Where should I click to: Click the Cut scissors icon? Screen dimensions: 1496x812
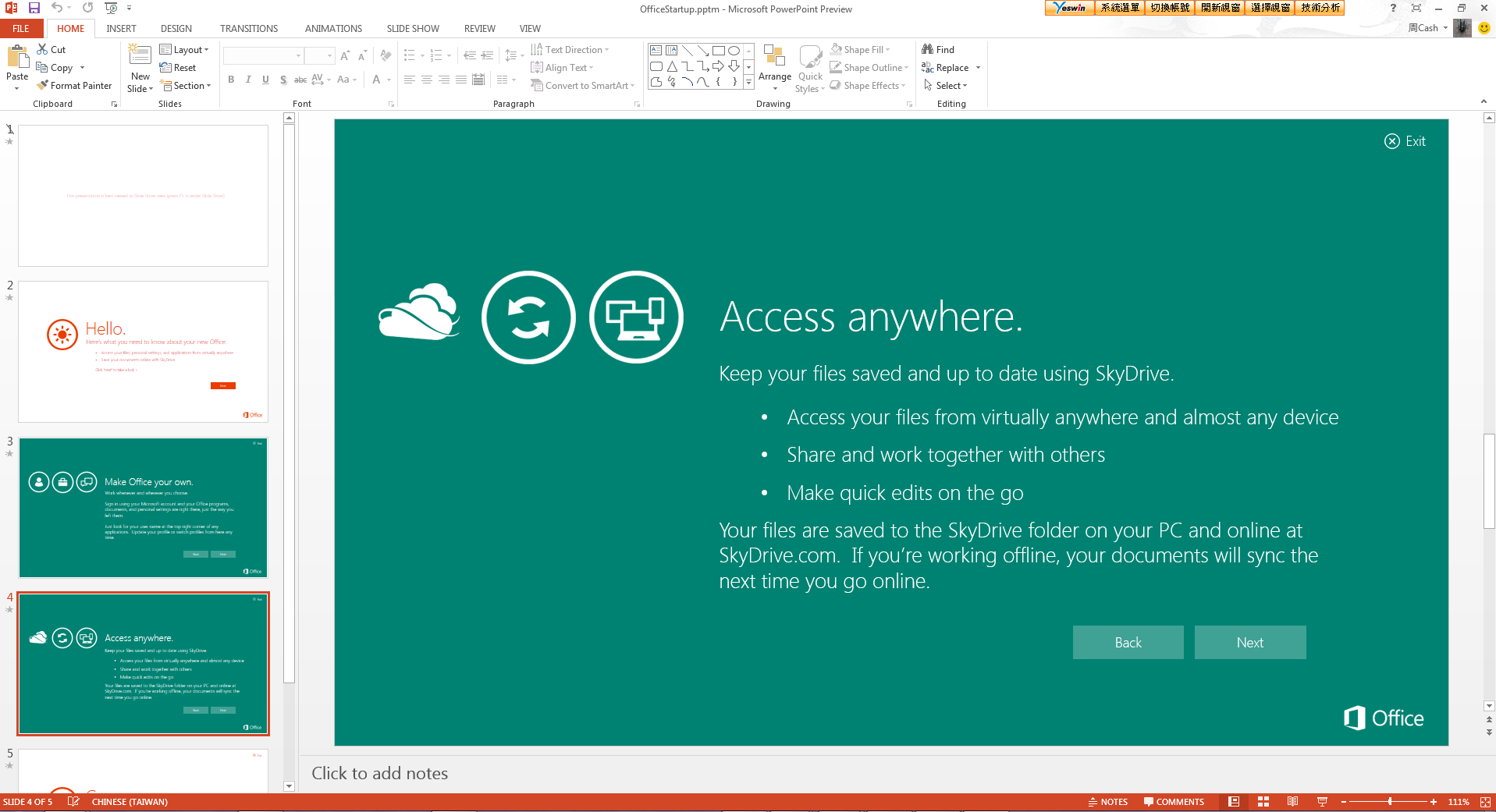[43, 49]
